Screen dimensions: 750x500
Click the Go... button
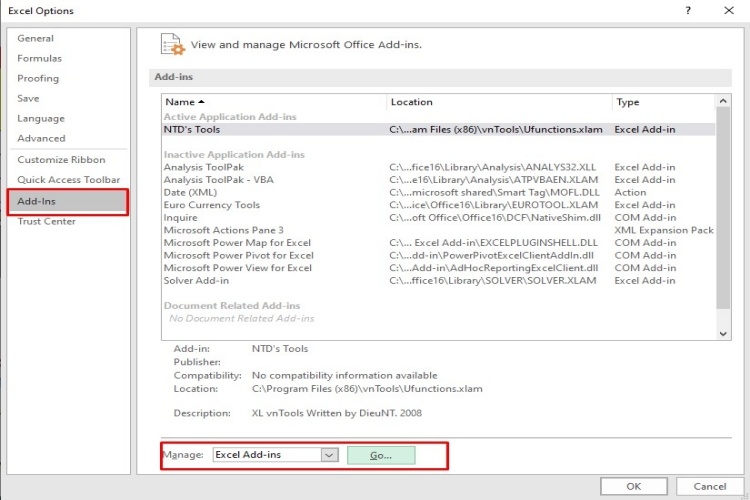click(381, 456)
